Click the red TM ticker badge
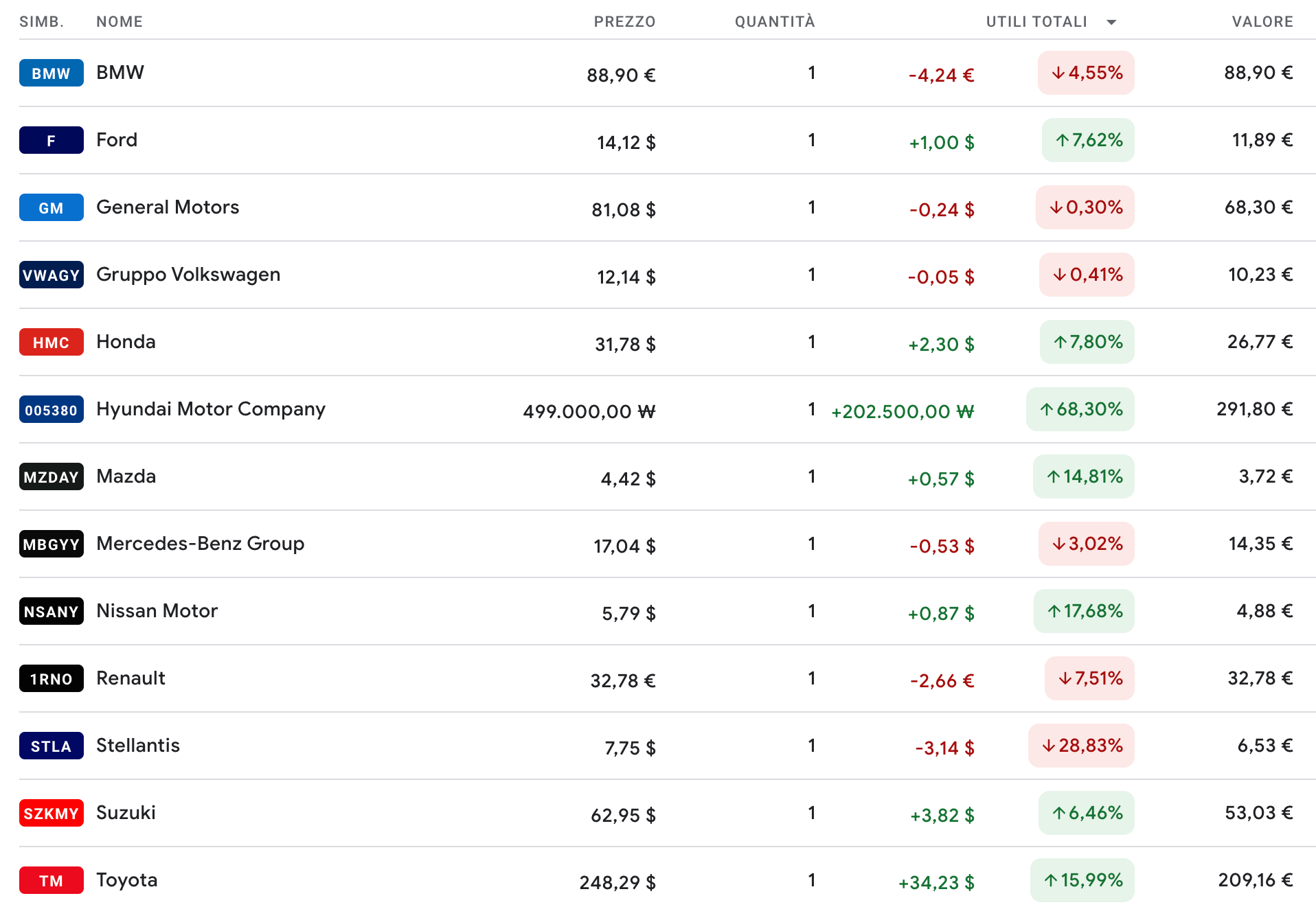This screenshot has width=1316, height=920. [x=51, y=880]
